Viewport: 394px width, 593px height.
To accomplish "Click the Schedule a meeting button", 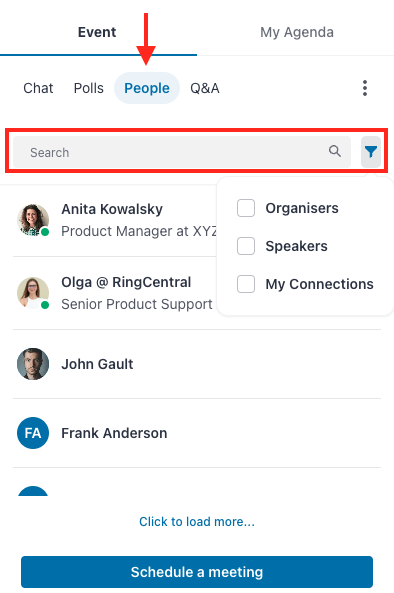I will (x=197, y=572).
